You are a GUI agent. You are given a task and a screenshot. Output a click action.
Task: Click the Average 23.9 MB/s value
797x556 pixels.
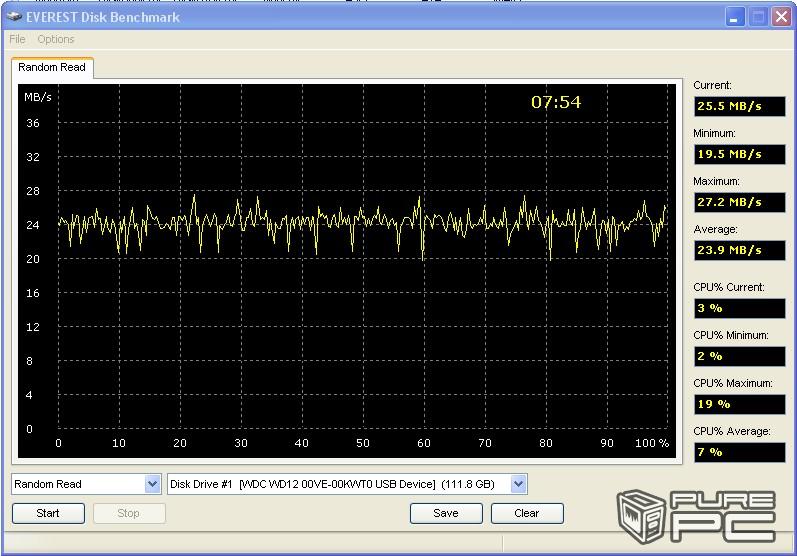coord(740,250)
